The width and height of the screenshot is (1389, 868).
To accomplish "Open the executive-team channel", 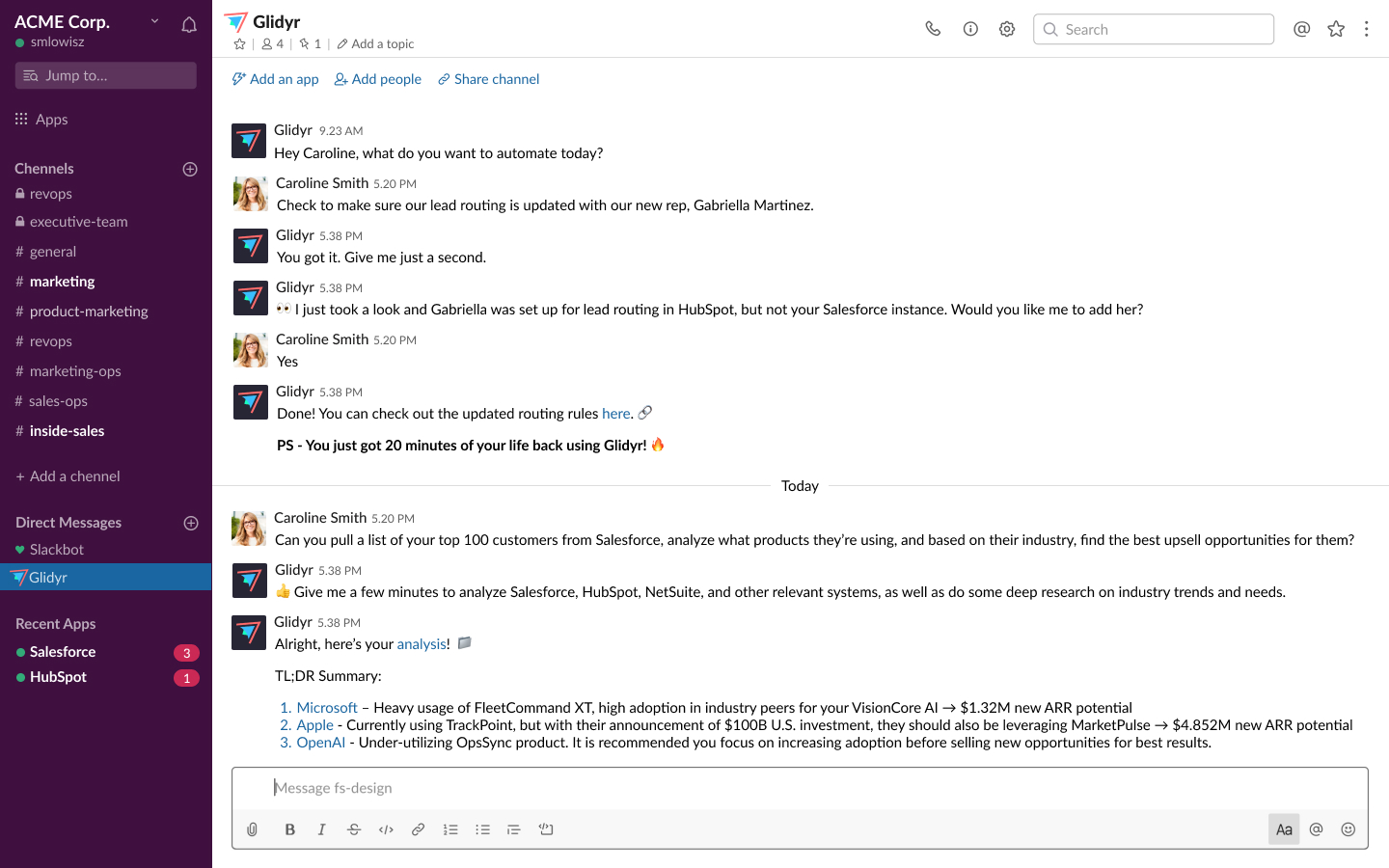I will tap(71, 222).
